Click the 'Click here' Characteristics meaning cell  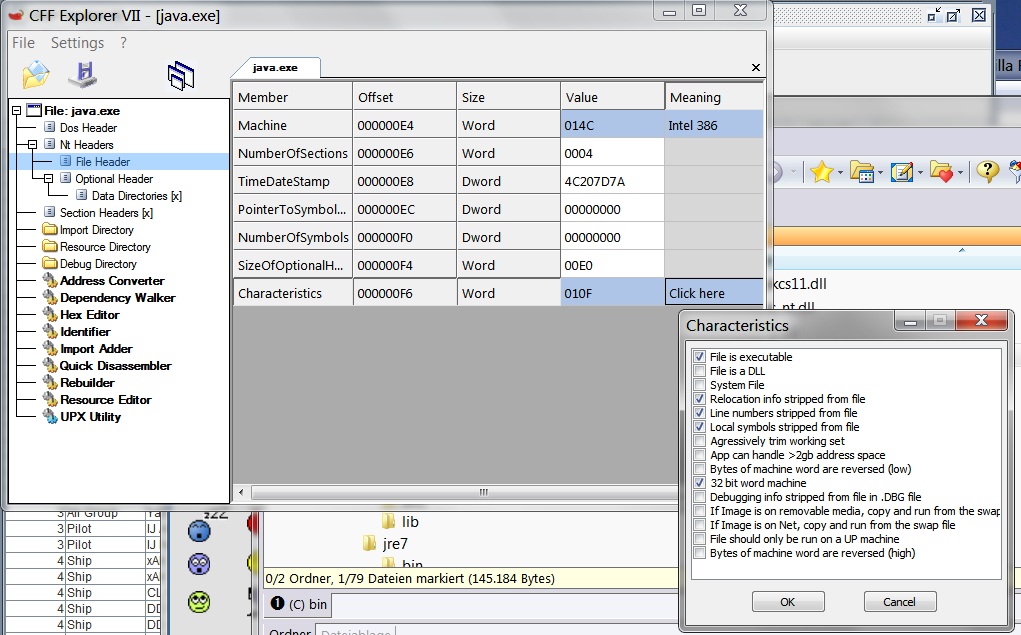click(x=714, y=293)
